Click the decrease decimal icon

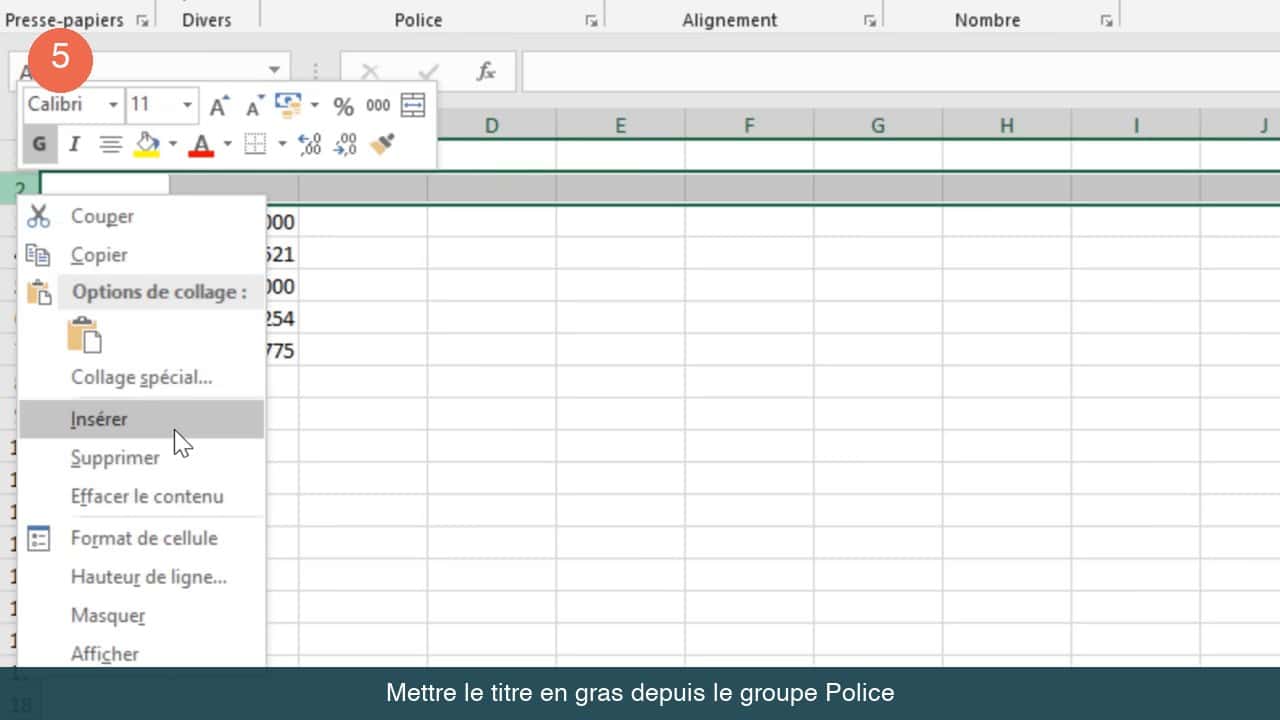point(345,144)
